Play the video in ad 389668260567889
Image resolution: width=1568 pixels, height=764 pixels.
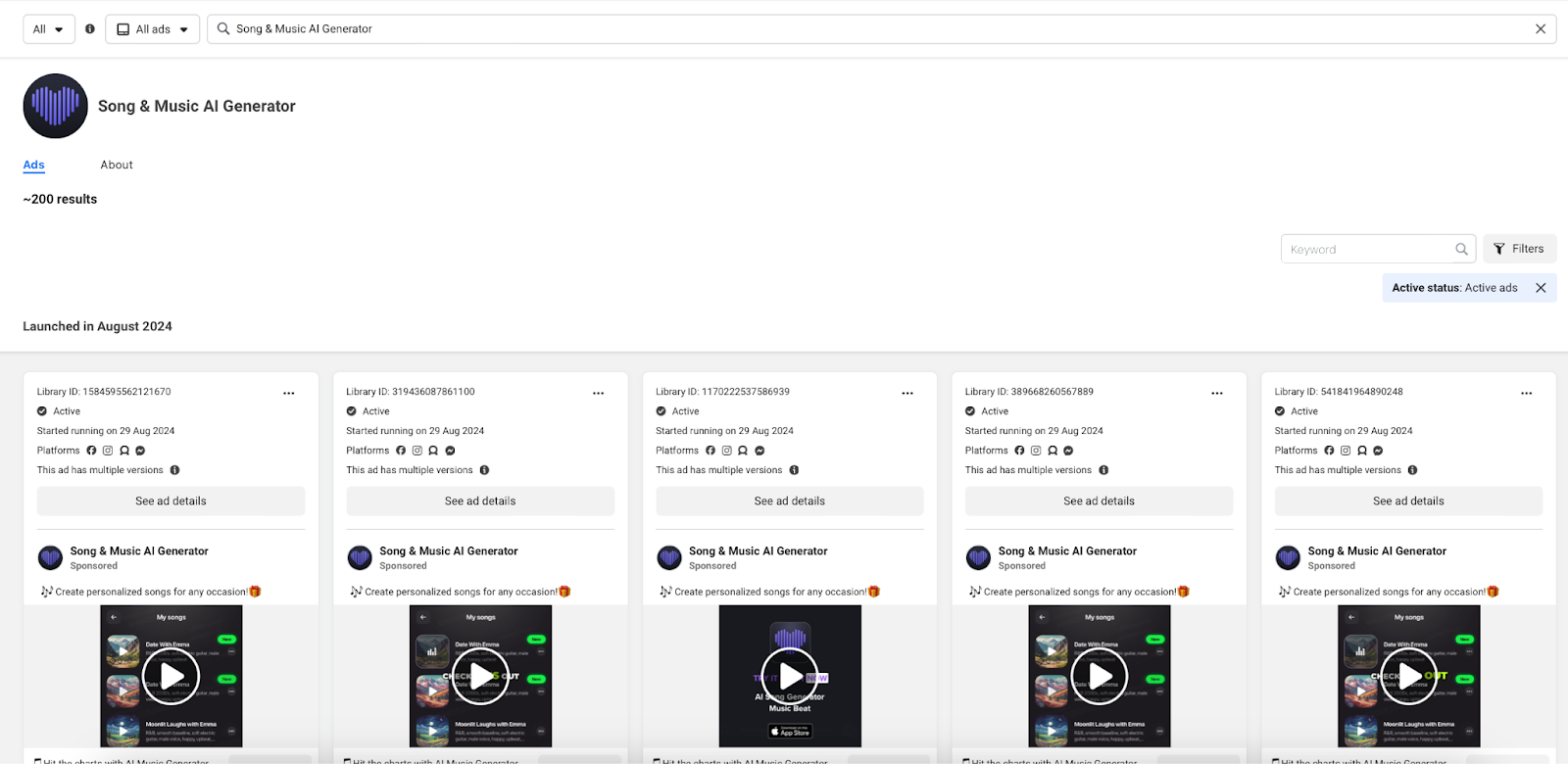tap(1100, 676)
